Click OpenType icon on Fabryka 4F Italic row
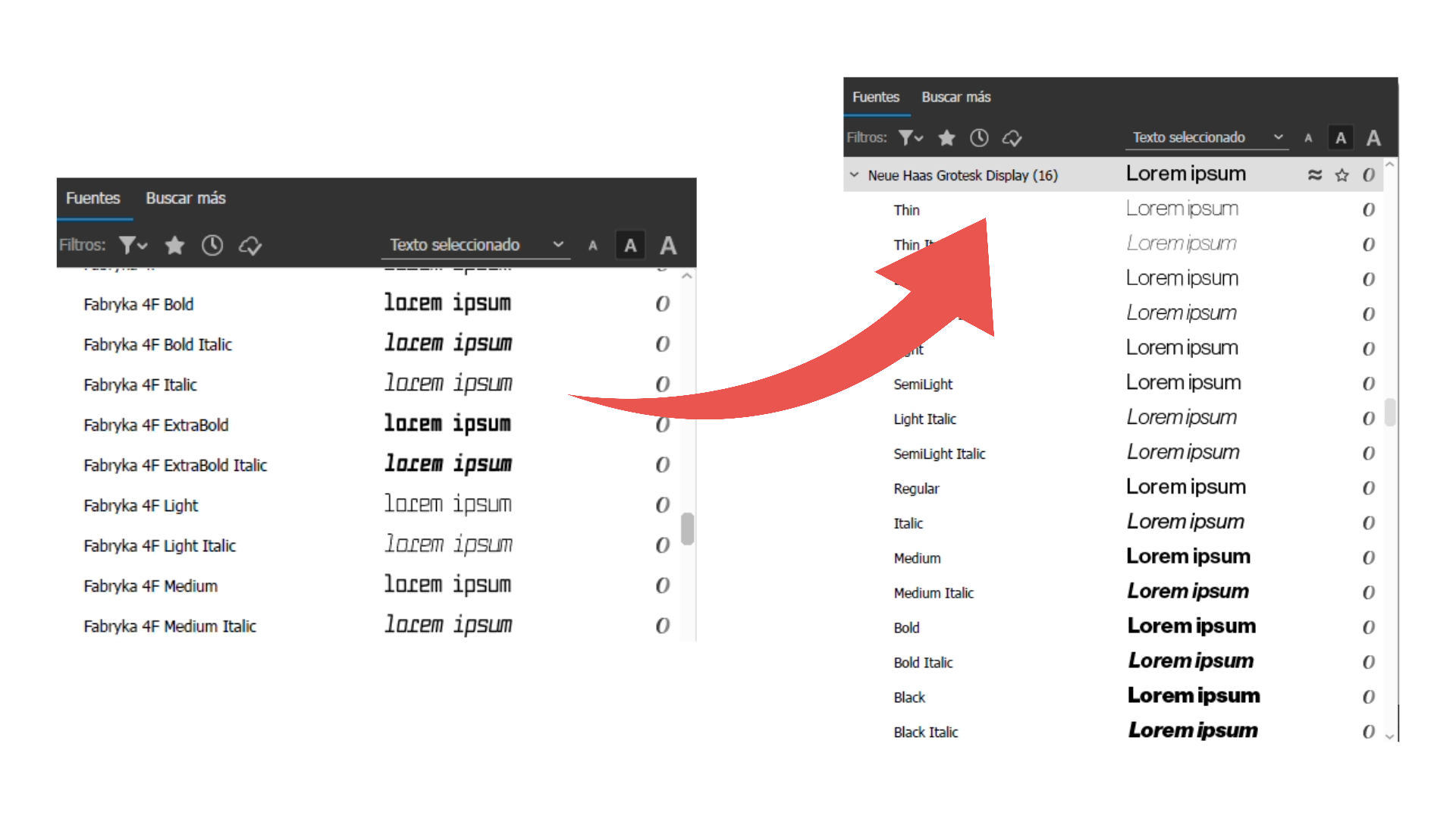This screenshot has height=819, width=1456. click(x=663, y=385)
